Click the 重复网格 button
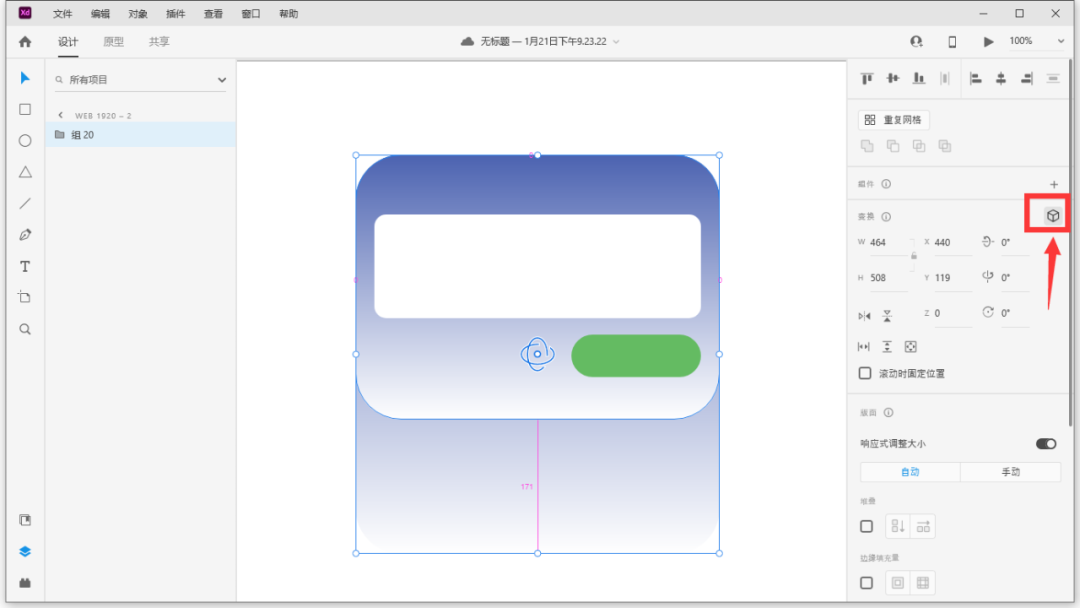Screen dimensions: 1080x608 894,120
